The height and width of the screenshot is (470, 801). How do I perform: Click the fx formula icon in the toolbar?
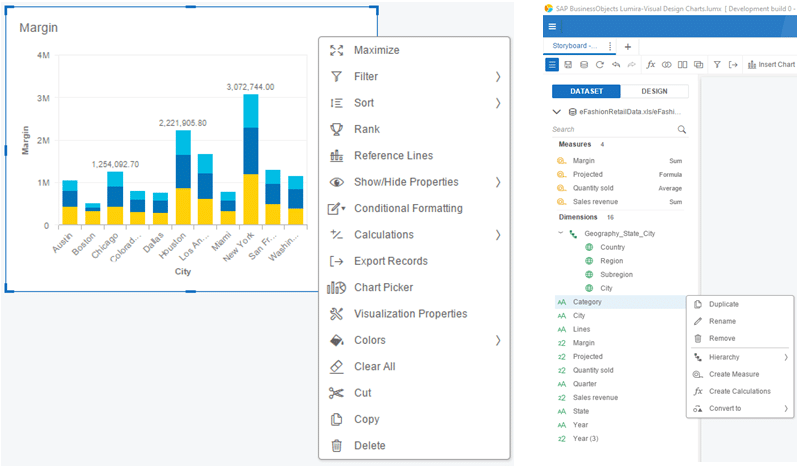tap(651, 65)
